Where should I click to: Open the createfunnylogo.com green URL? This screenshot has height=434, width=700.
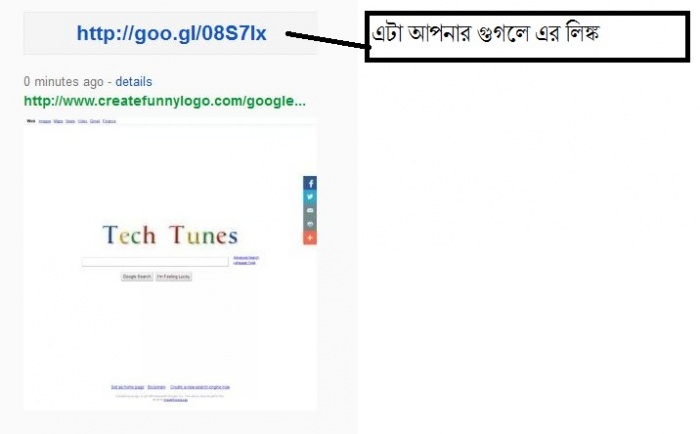[x=165, y=101]
